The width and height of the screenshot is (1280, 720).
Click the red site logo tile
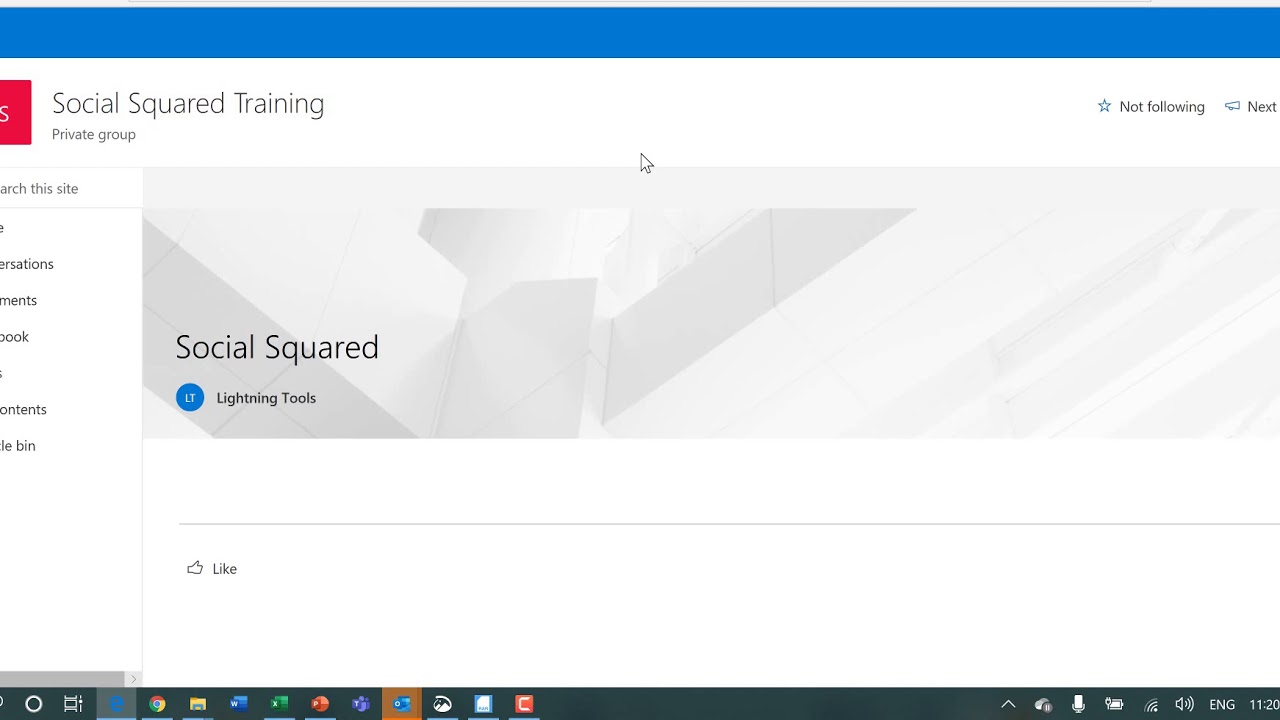click(x=15, y=112)
